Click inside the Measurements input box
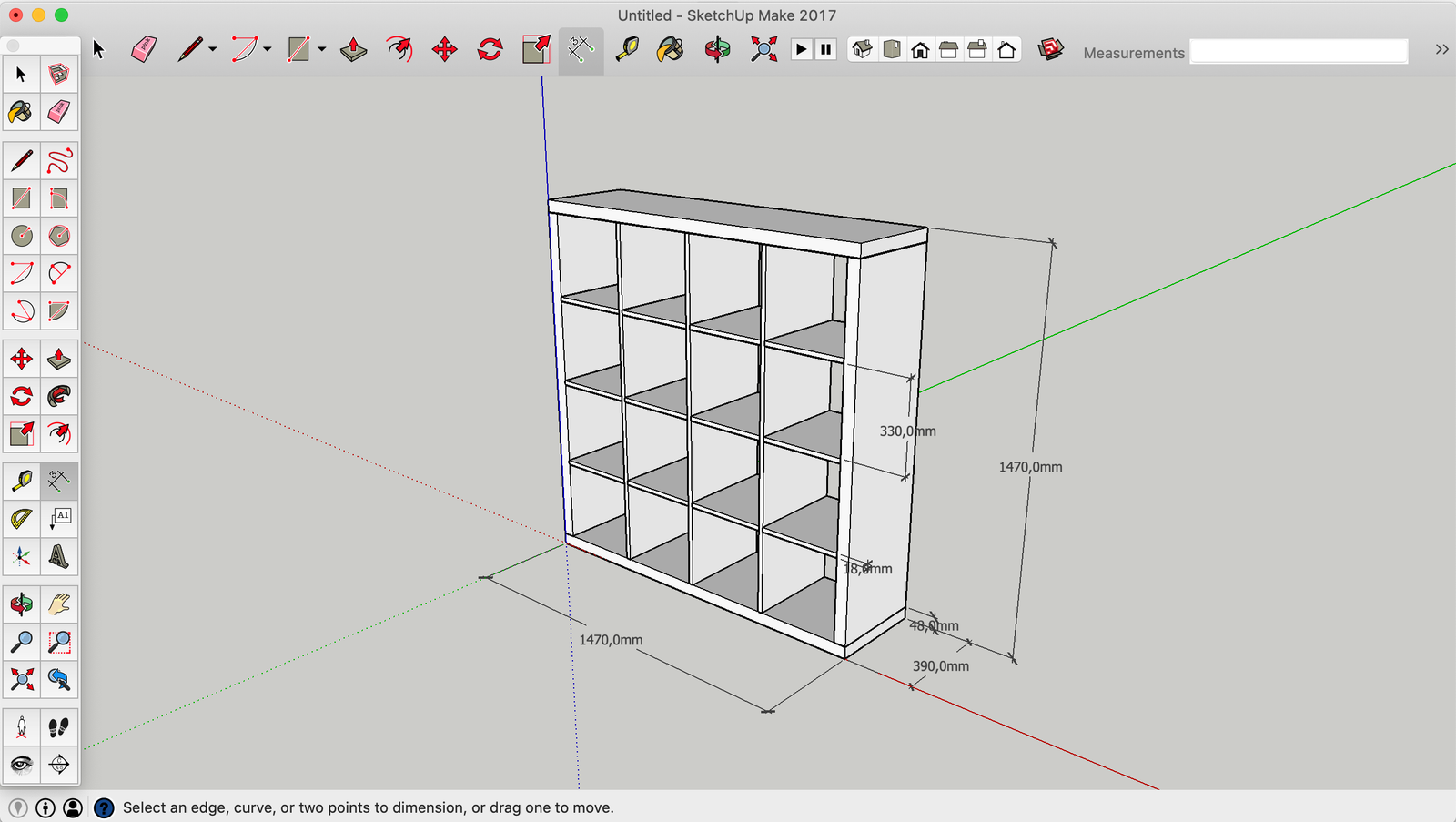The image size is (1456, 822). (x=1299, y=52)
